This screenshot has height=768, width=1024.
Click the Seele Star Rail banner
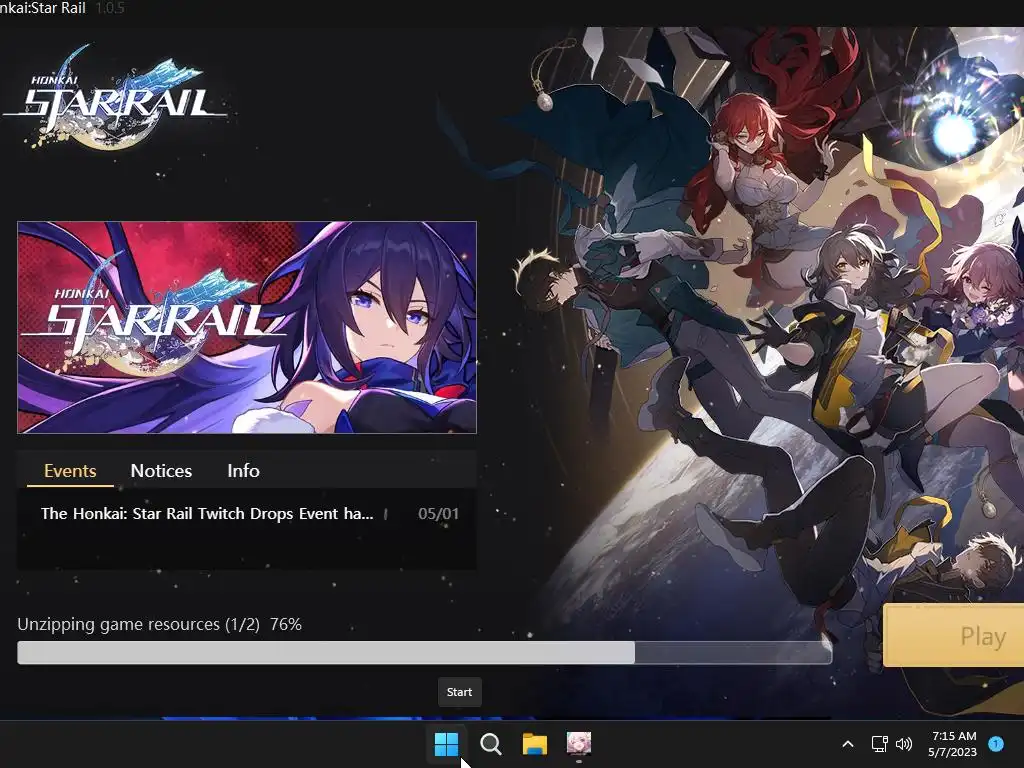(x=247, y=327)
